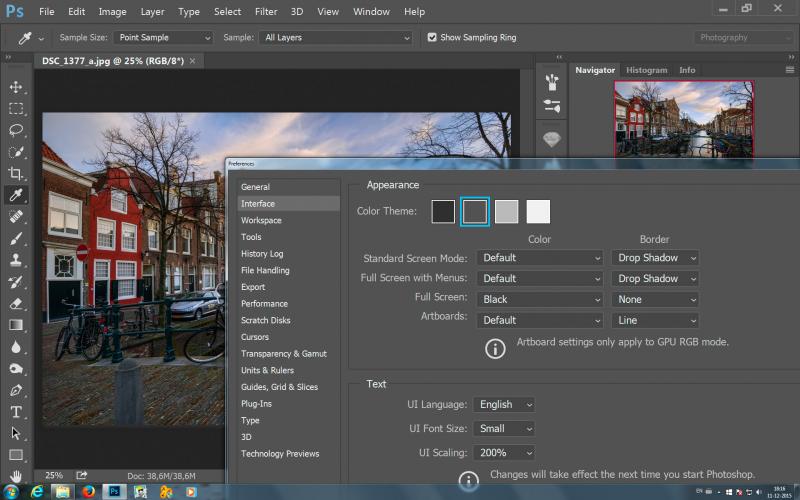
Task: Open Firefox from the taskbar
Action: (89, 491)
